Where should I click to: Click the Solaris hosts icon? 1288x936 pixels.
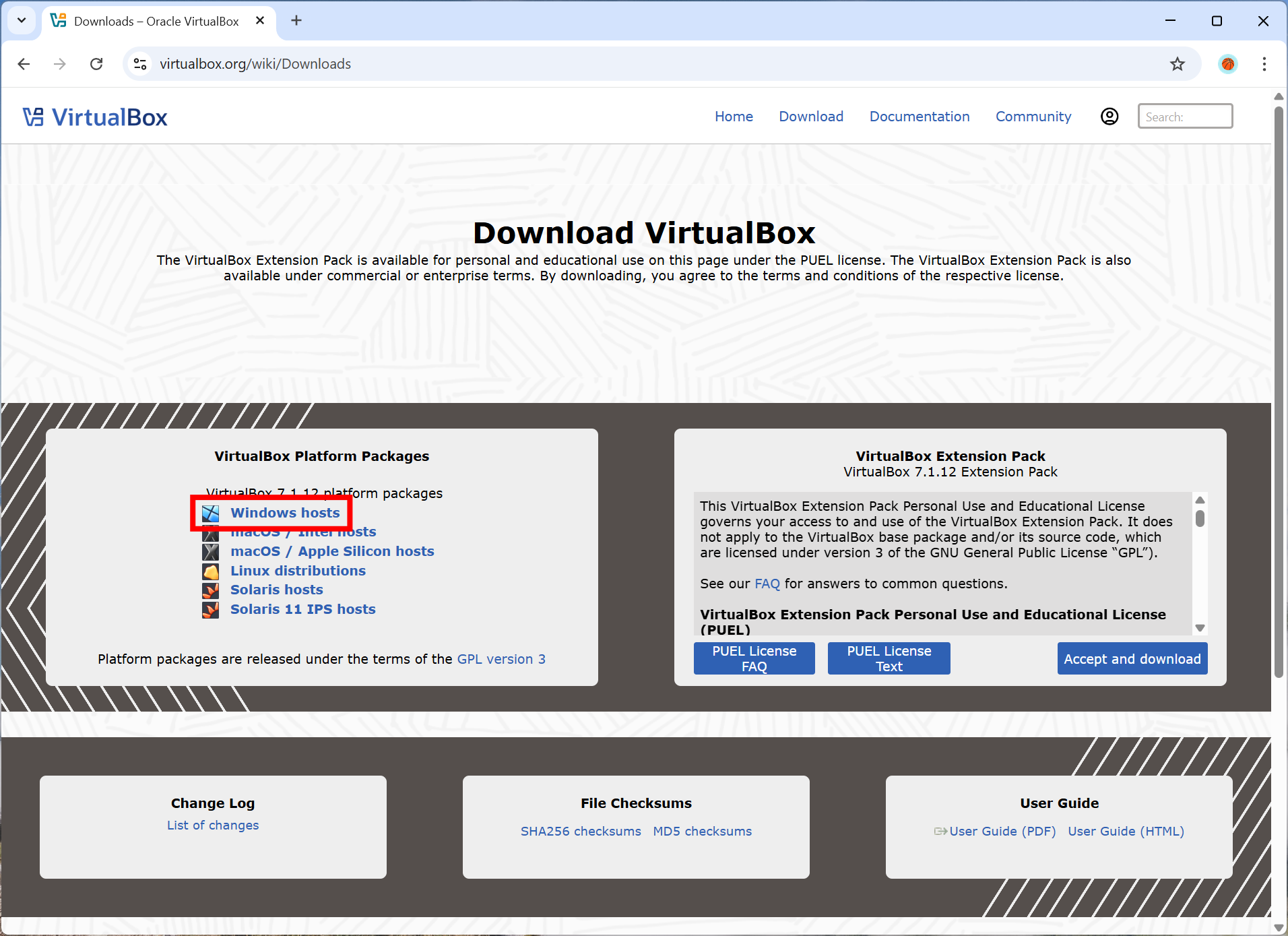click(210, 590)
